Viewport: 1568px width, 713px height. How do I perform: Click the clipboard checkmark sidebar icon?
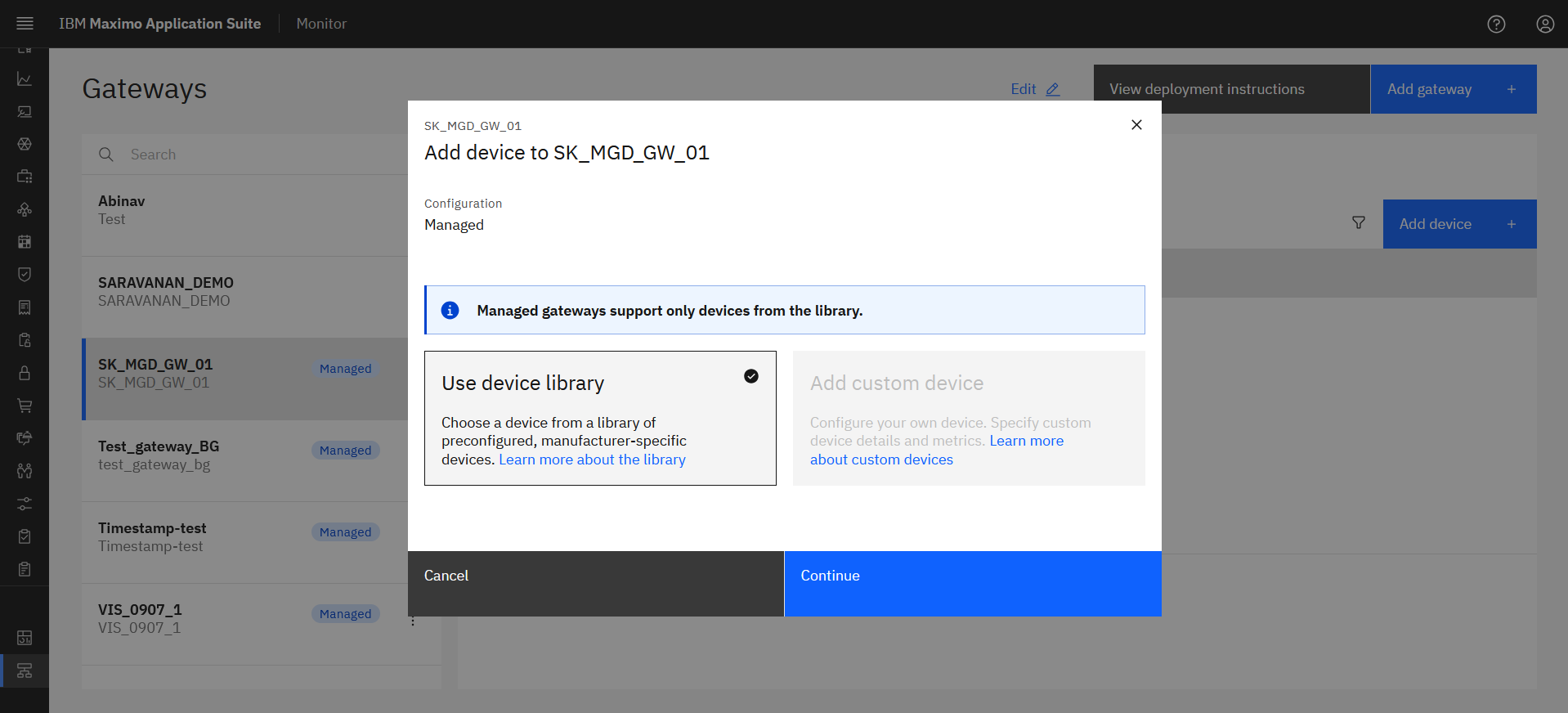[x=25, y=536]
